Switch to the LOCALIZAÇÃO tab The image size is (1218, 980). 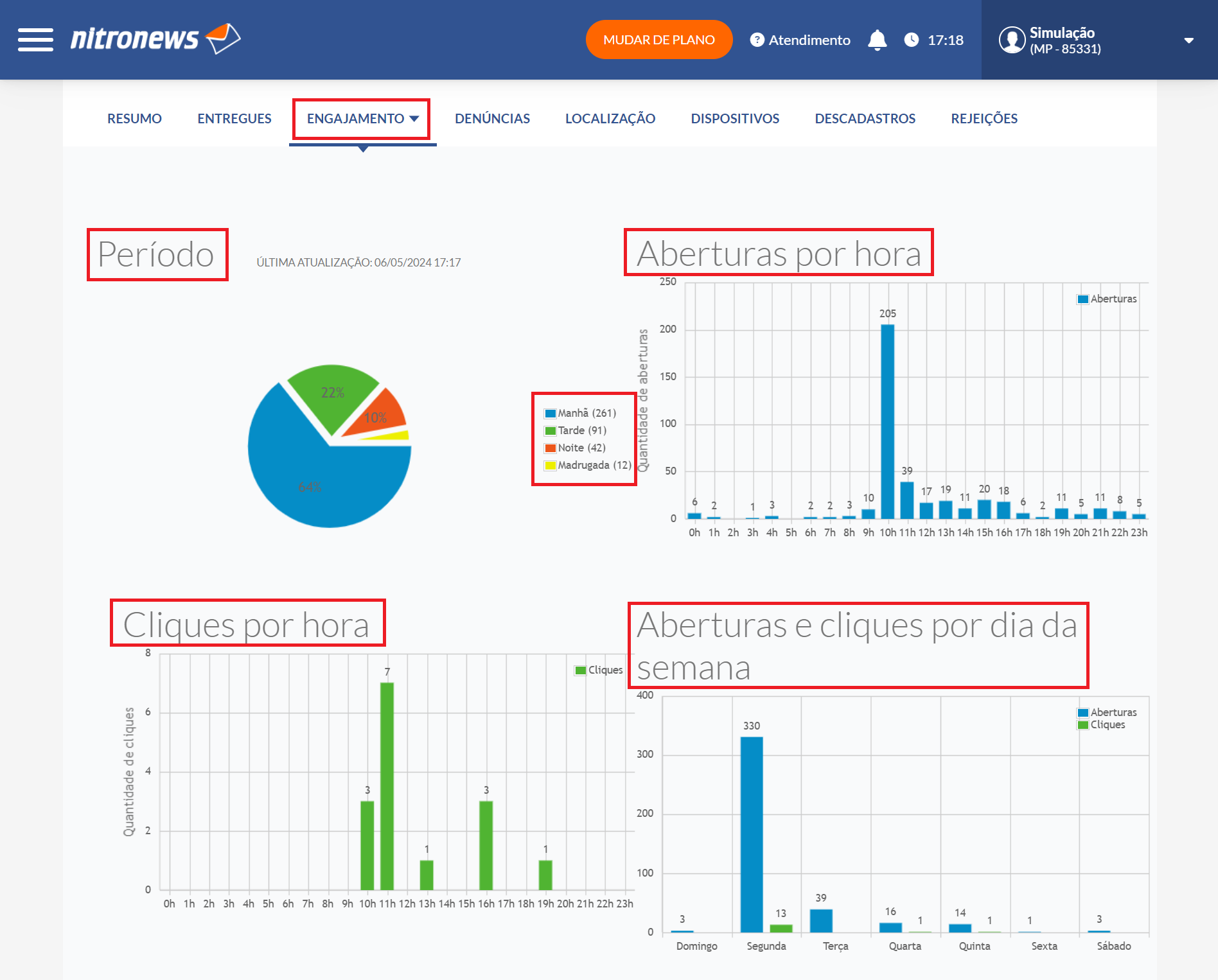tap(610, 118)
